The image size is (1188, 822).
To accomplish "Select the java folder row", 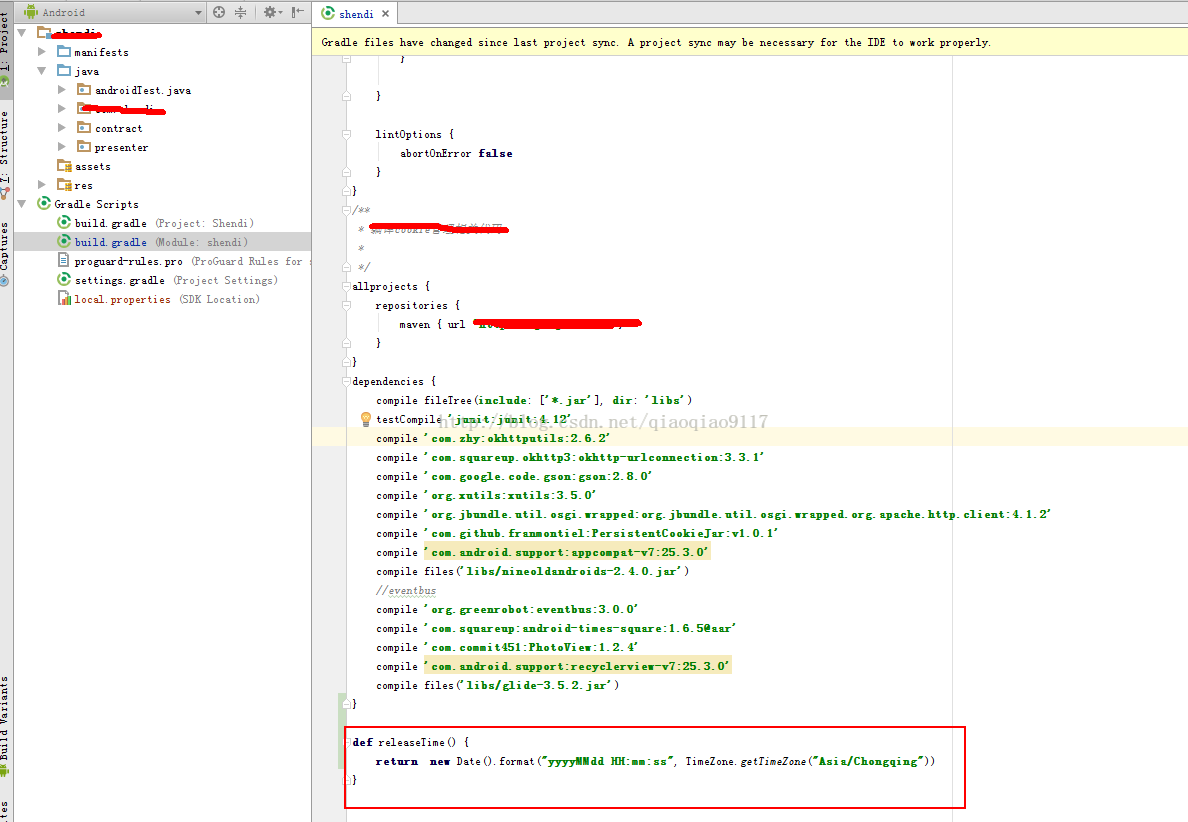I will click(x=162, y=71).
